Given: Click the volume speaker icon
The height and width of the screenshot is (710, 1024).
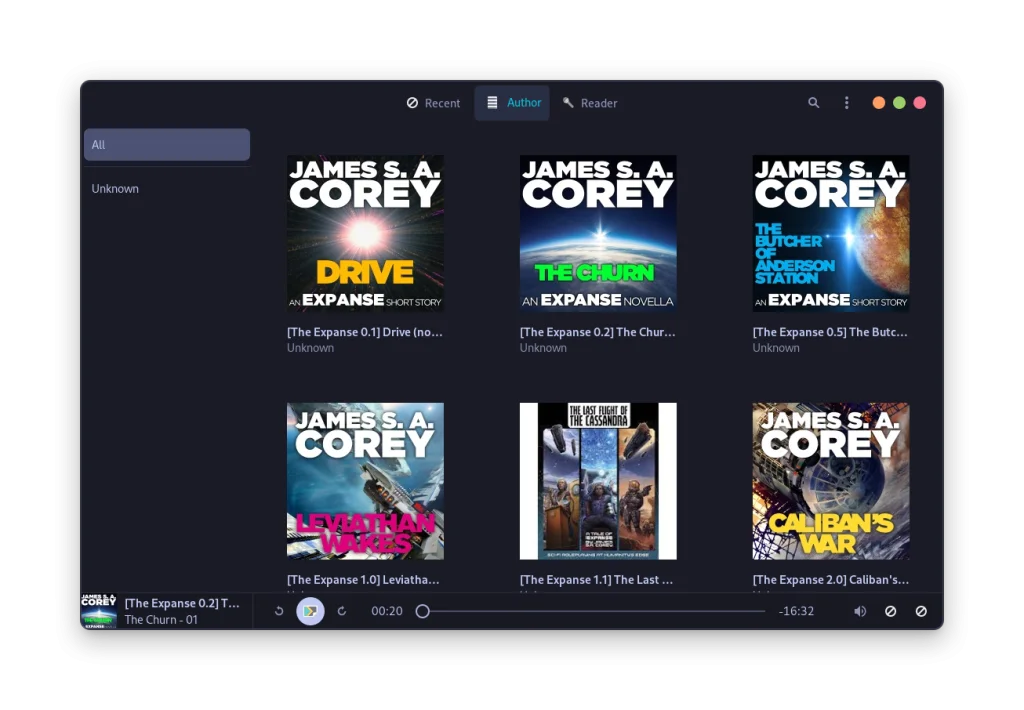Looking at the screenshot, I should 860,611.
